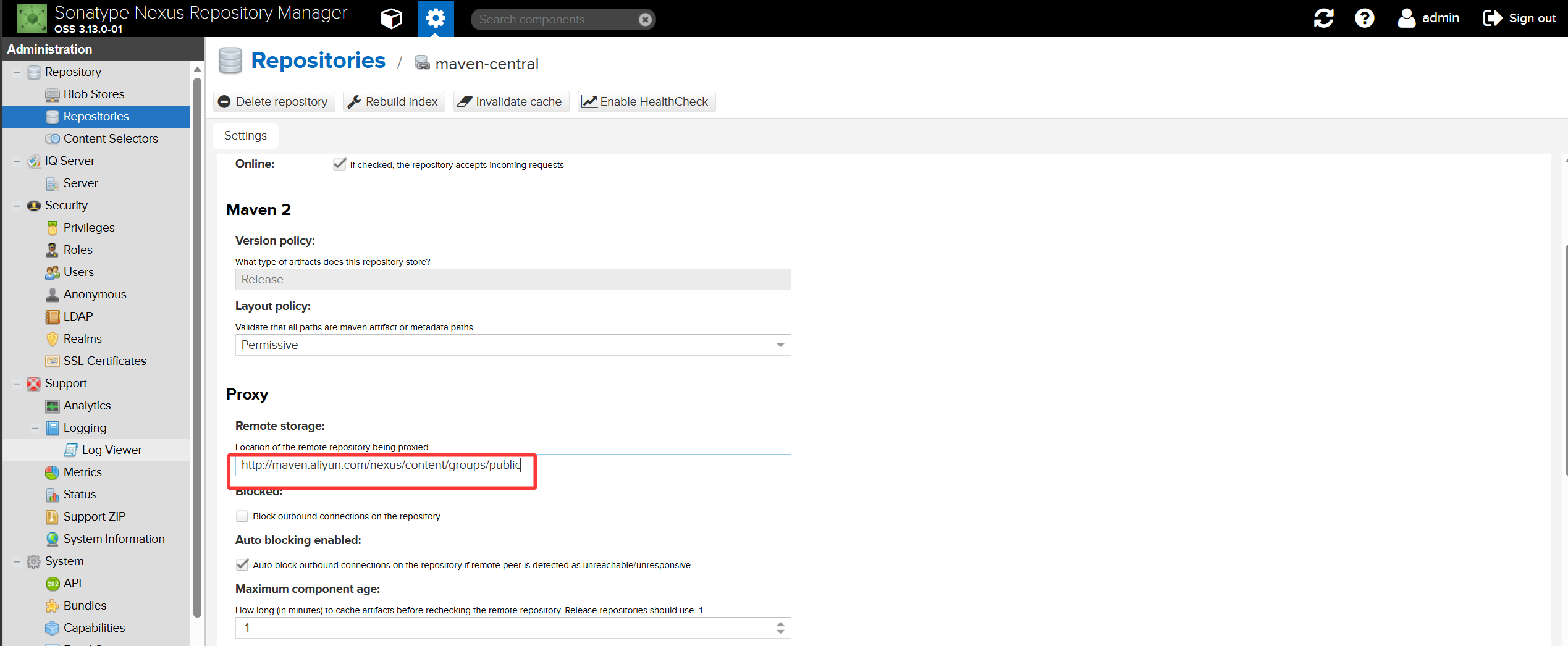Open Anonymous settings in sidebar
The height and width of the screenshot is (646, 1568).
click(95, 294)
